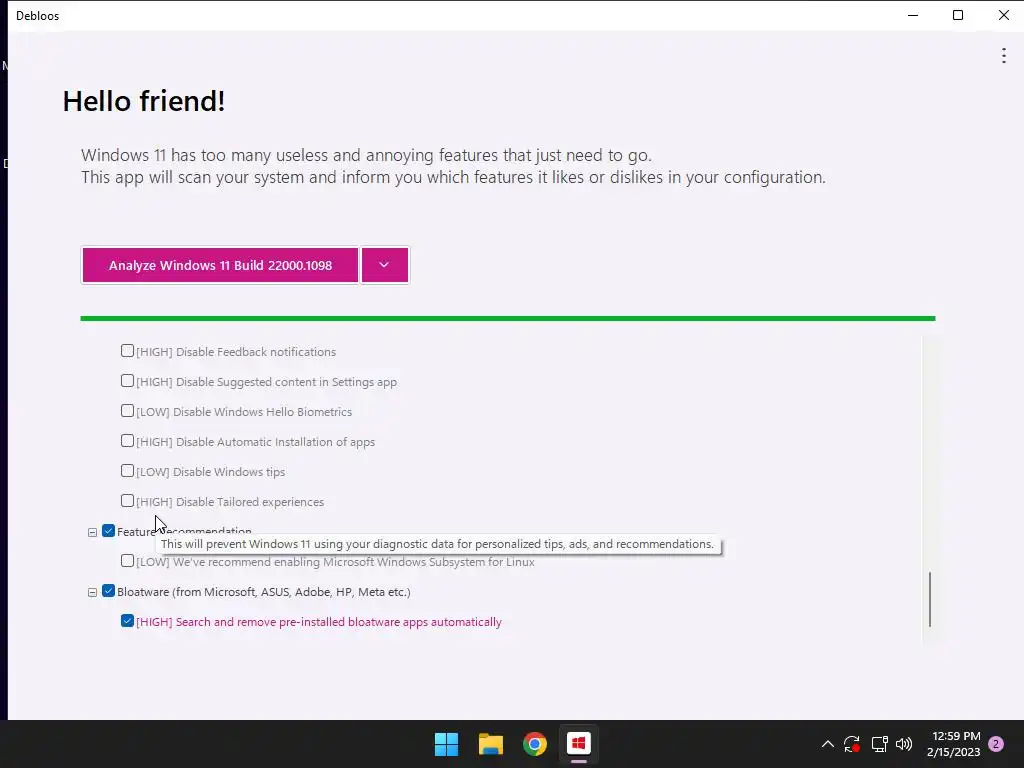The image size is (1024, 768).
Task: Uncheck Search and remove pre-installed bloatware
Action: (x=127, y=622)
